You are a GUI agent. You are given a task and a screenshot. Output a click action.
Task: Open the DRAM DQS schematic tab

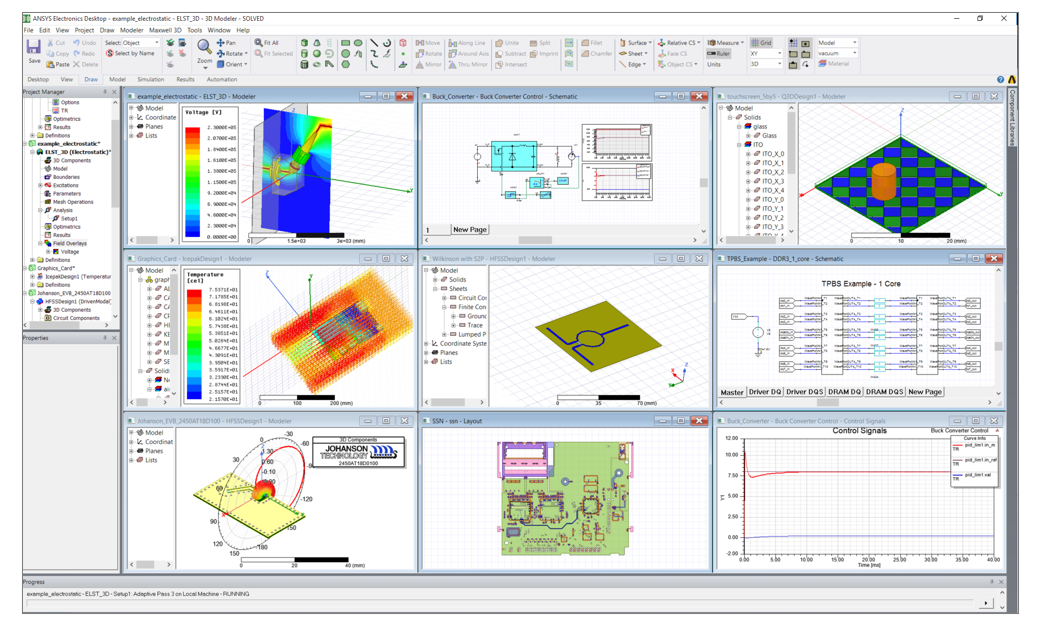tap(884, 392)
